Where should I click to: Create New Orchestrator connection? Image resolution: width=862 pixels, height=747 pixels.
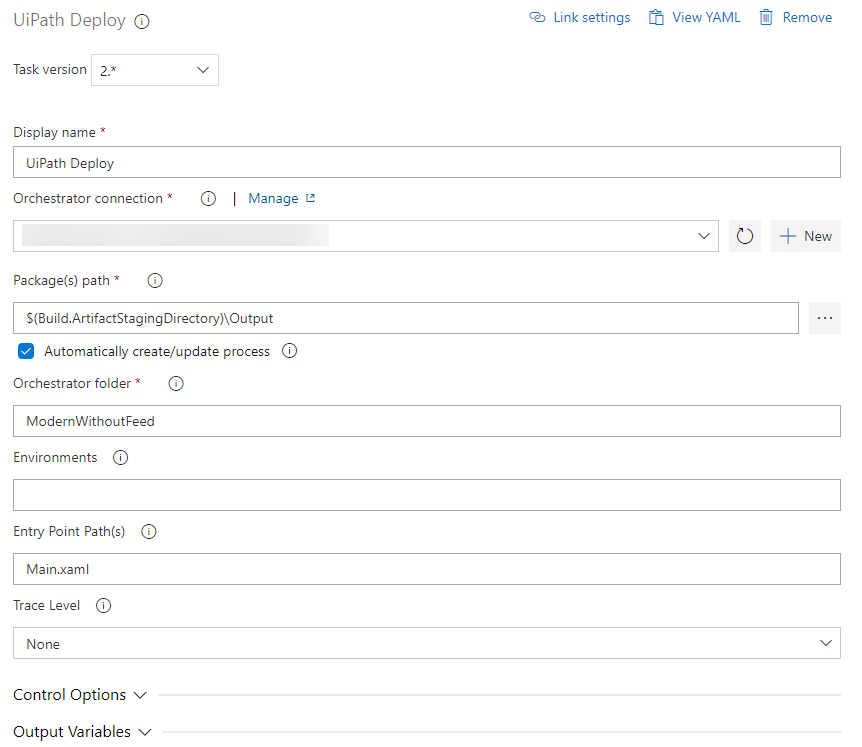pyautogui.click(x=805, y=236)
